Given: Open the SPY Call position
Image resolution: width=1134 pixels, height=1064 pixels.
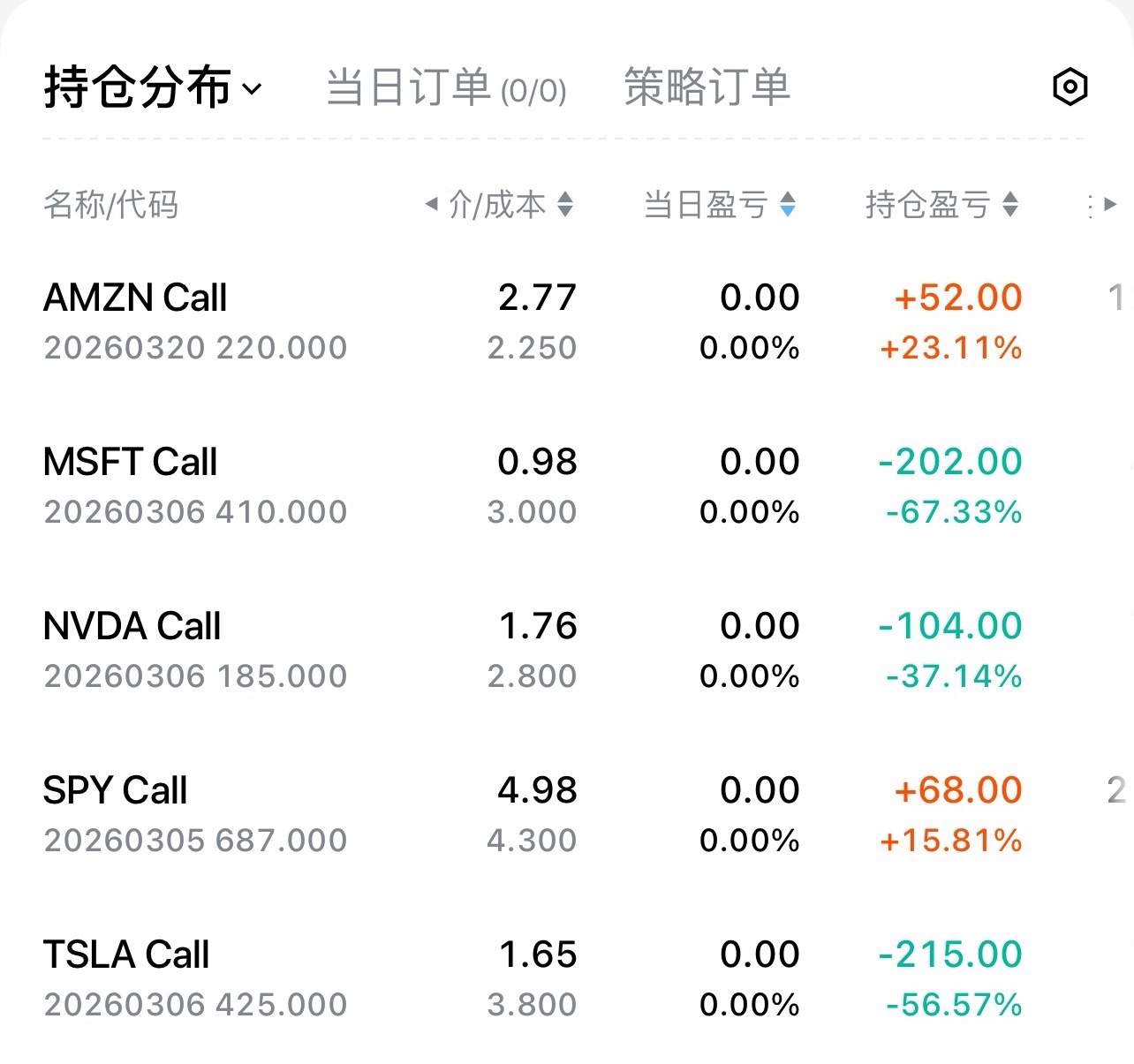Looking at the screenshot, I should point(115,791).
